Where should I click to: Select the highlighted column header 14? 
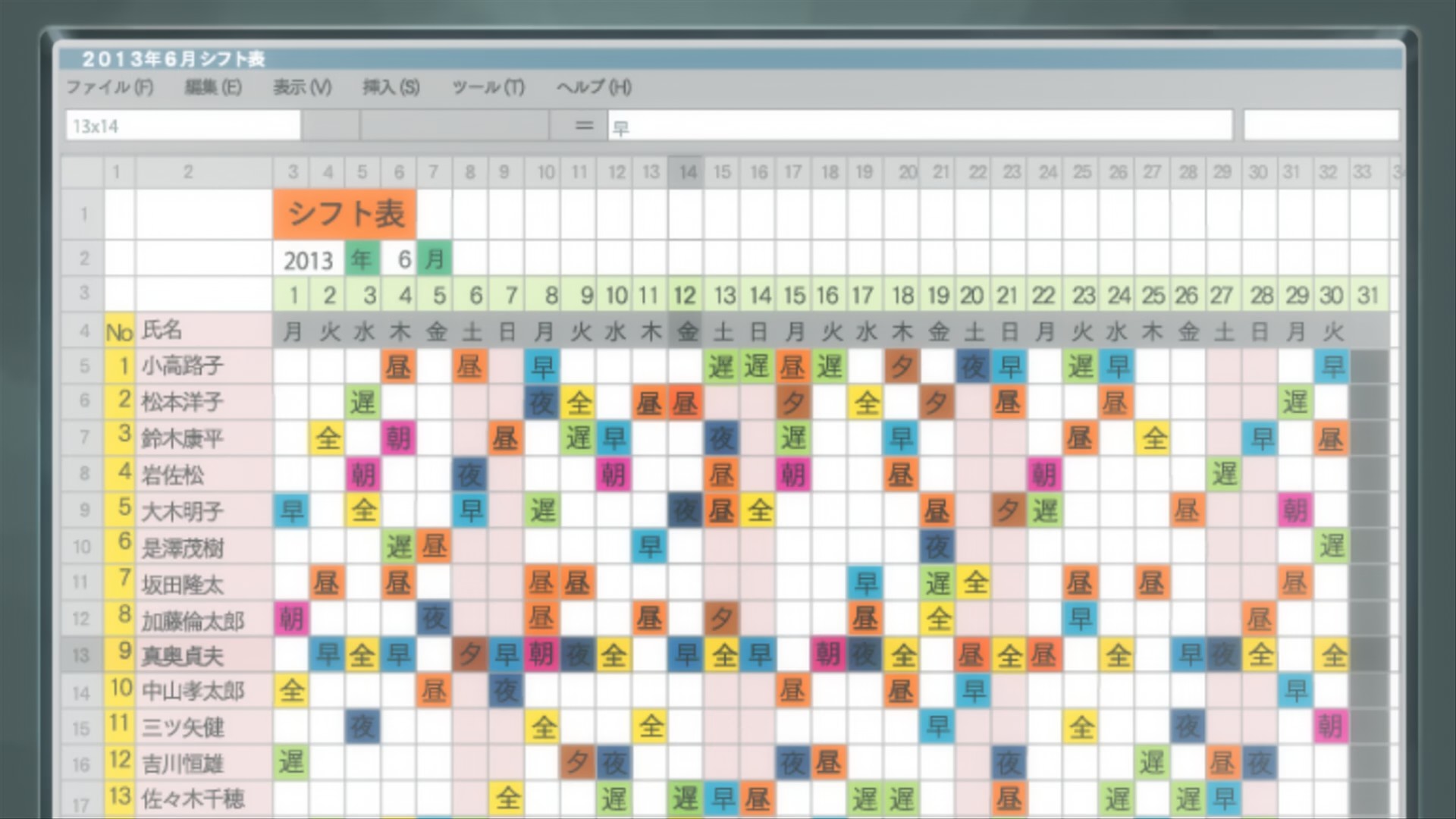tap(686, 172)
